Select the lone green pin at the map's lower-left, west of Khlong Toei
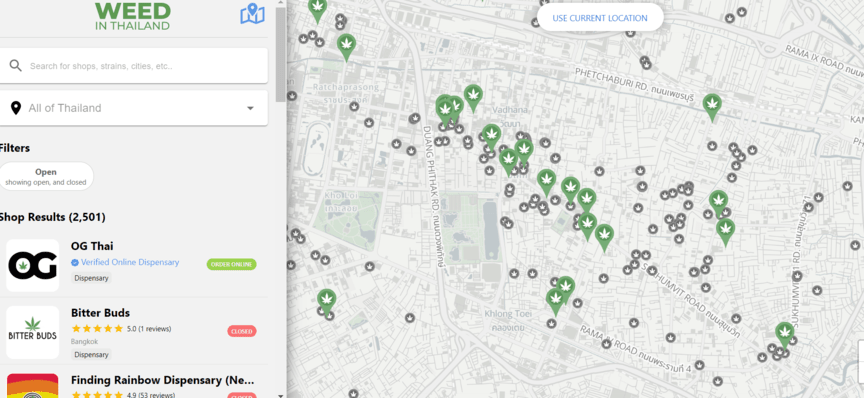This screenshot has width=864, height=398. [327, 302]
